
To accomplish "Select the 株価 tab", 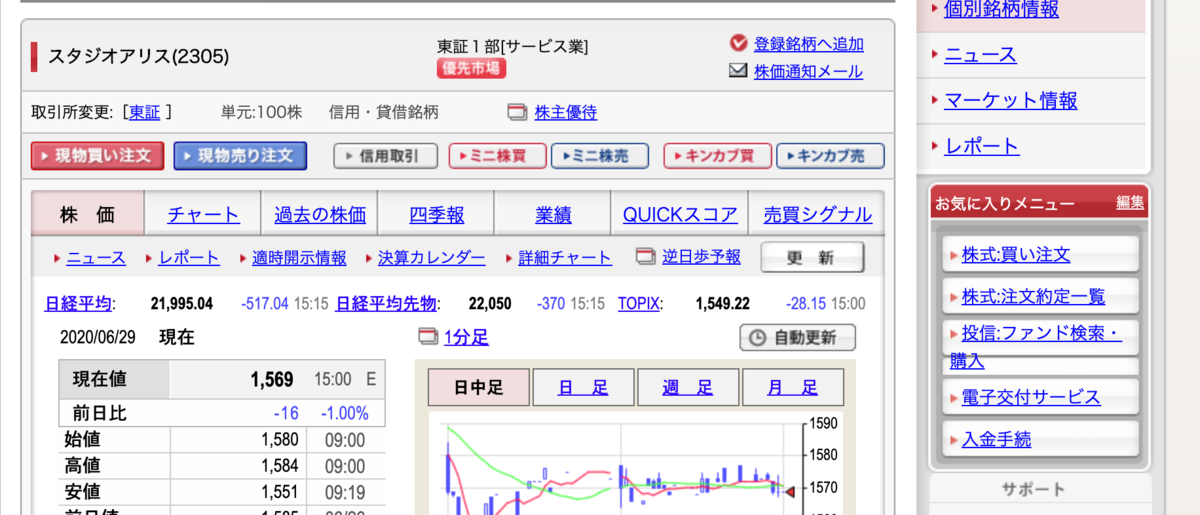I will pyautogui.click(x=87, y=214).
